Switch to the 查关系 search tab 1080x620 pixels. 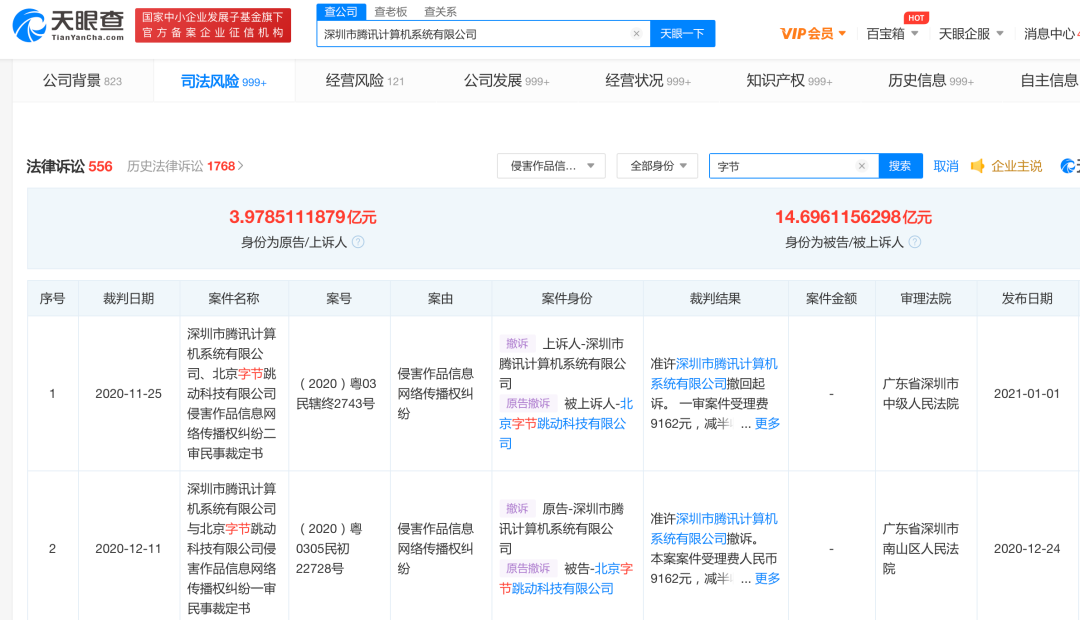(x=440, y=12)
